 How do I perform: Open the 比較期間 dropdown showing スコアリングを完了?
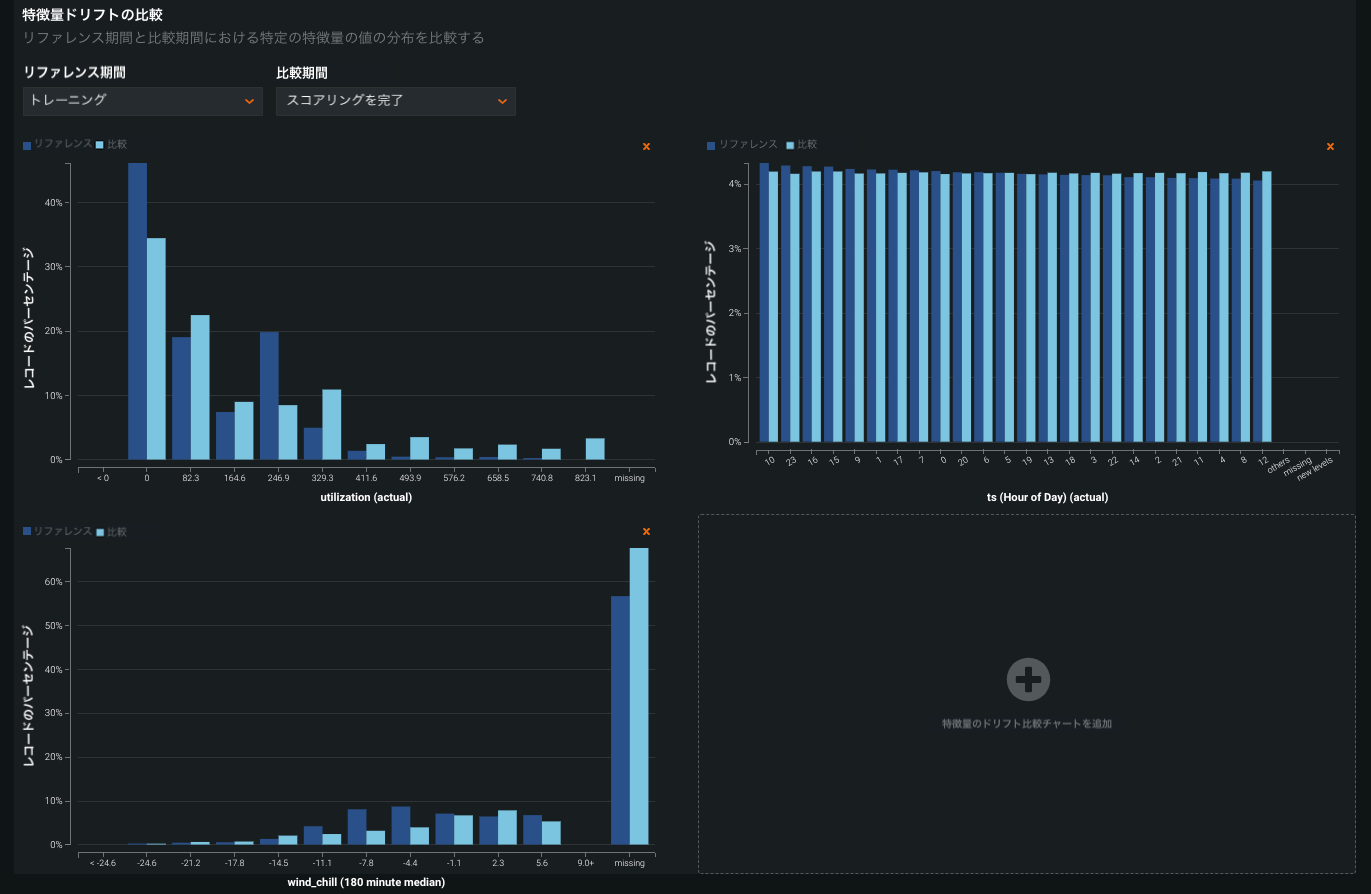click(396, 101)
